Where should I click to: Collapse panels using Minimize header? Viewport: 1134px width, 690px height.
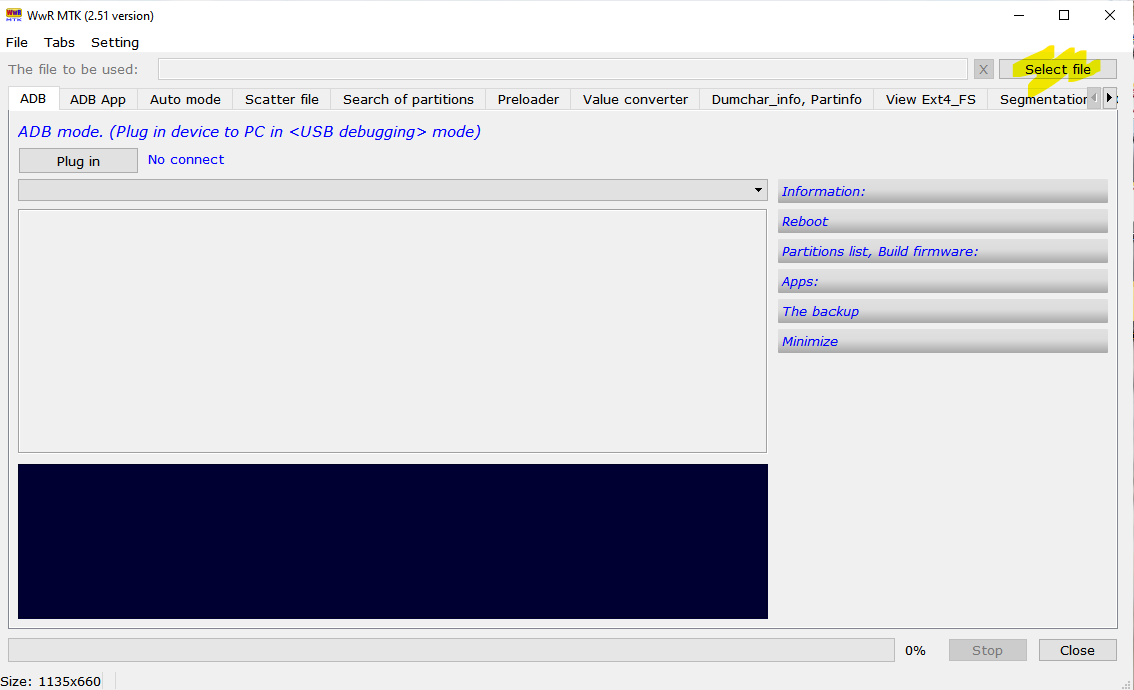coord(942,341)
